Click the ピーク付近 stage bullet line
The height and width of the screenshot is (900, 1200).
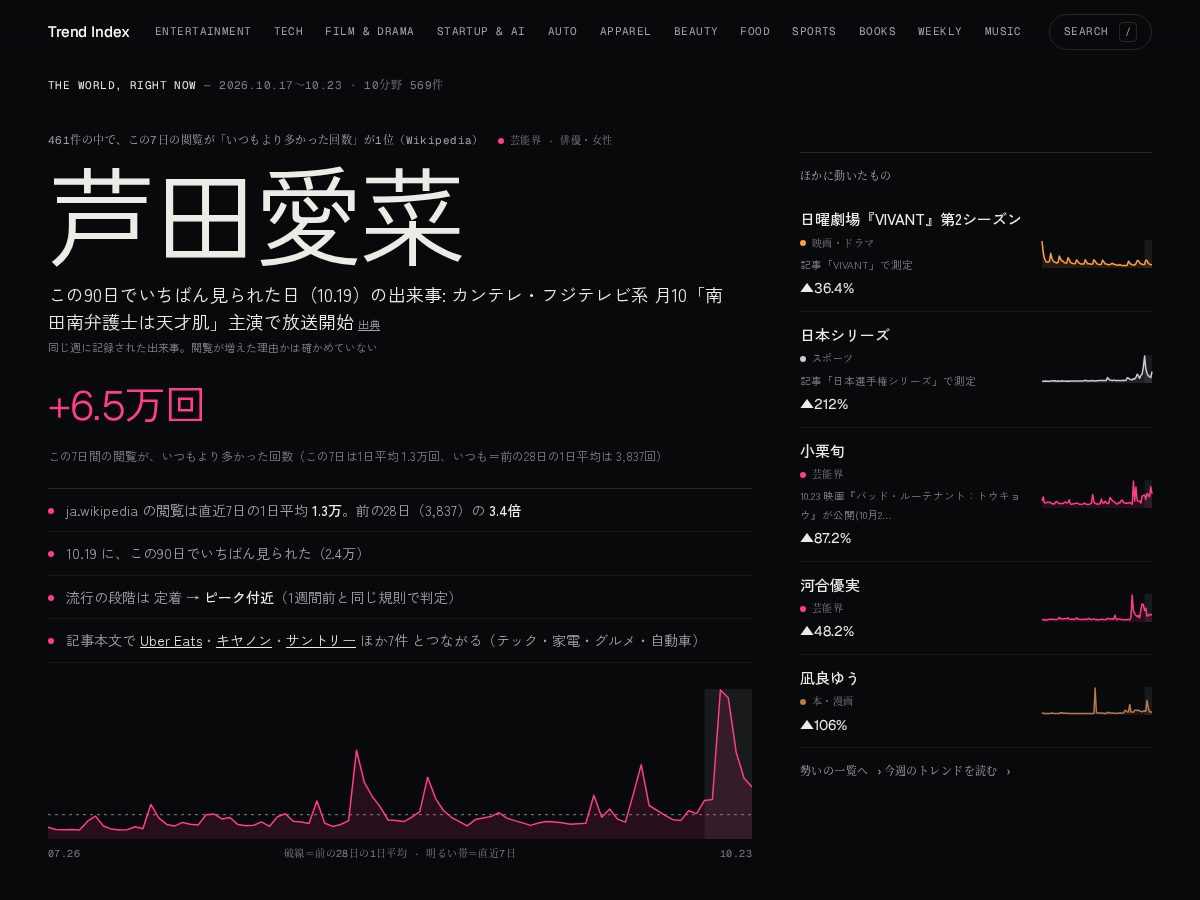click(400, 597)
